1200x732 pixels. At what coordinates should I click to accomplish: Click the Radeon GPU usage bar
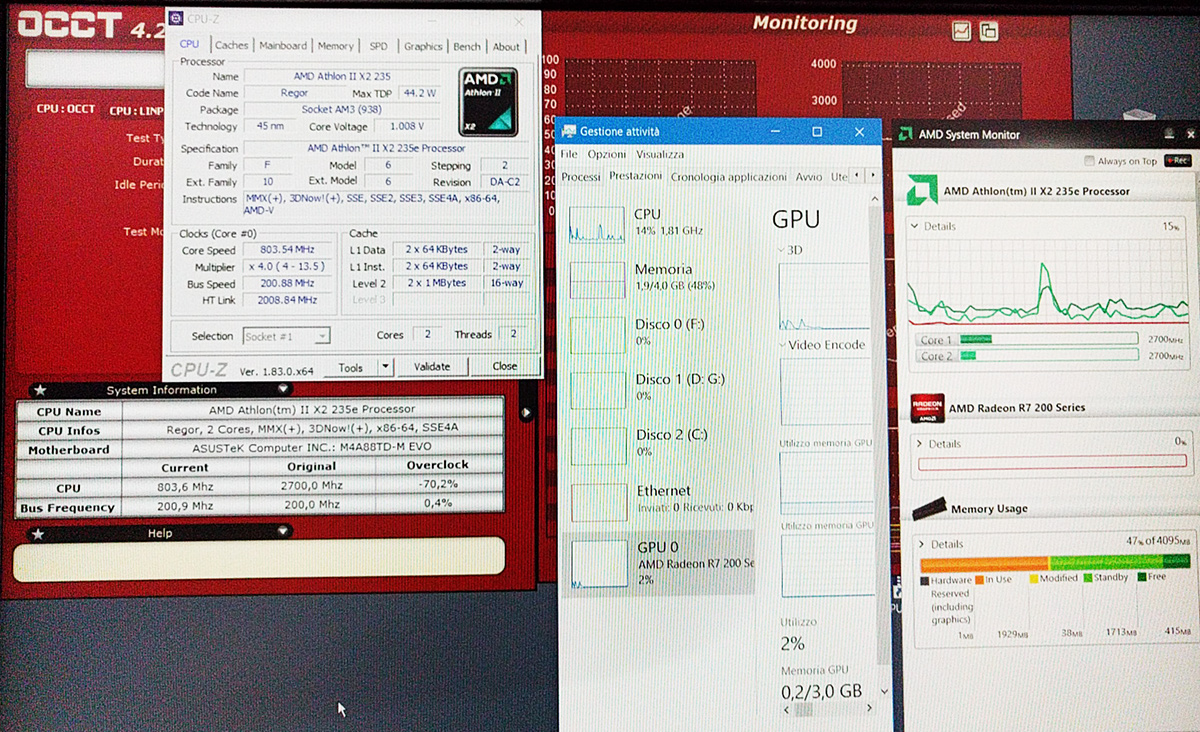[x=1053, y=463]
